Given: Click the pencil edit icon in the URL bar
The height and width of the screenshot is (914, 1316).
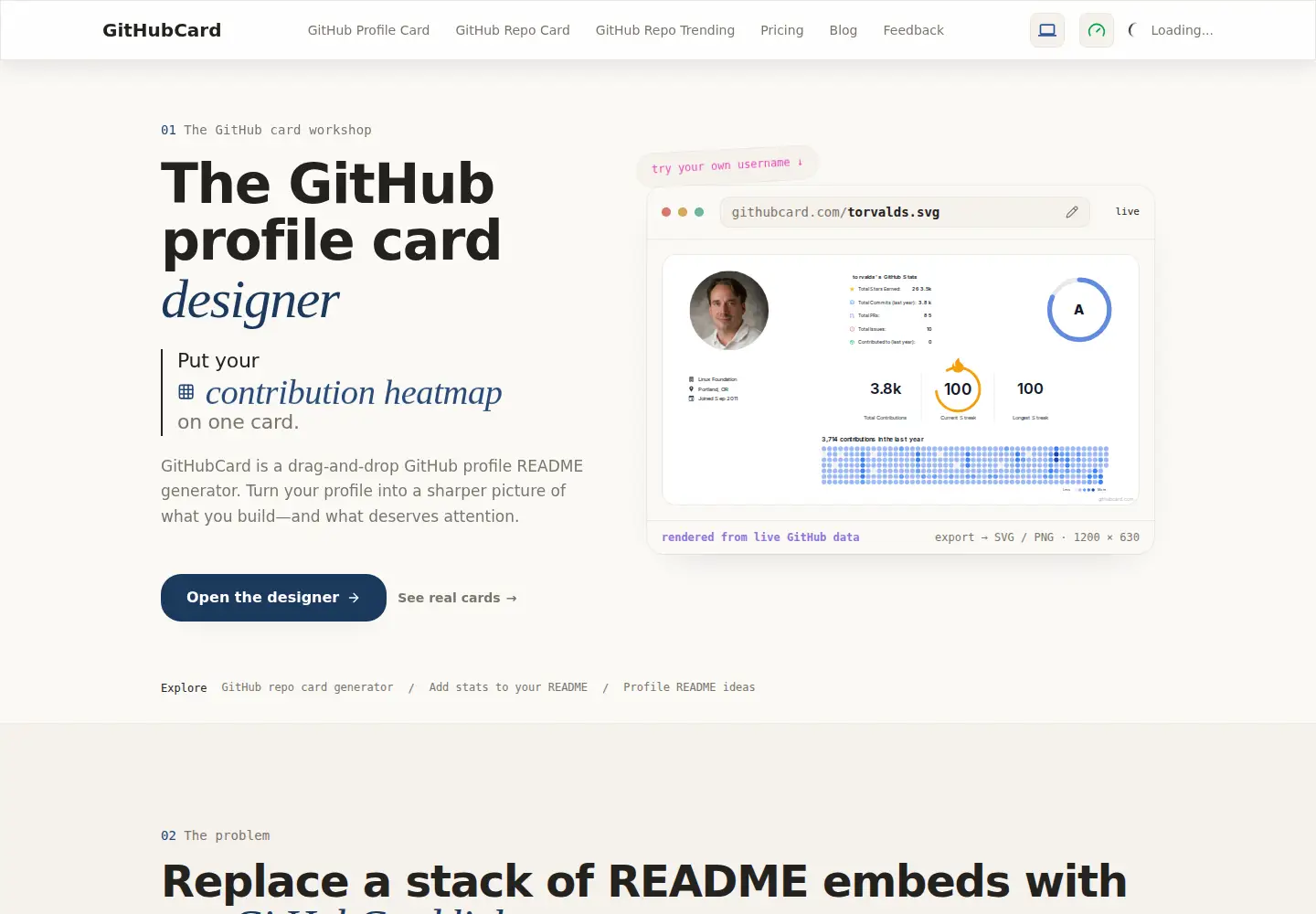Looking at the screenshot, I should click(1072, 212).
